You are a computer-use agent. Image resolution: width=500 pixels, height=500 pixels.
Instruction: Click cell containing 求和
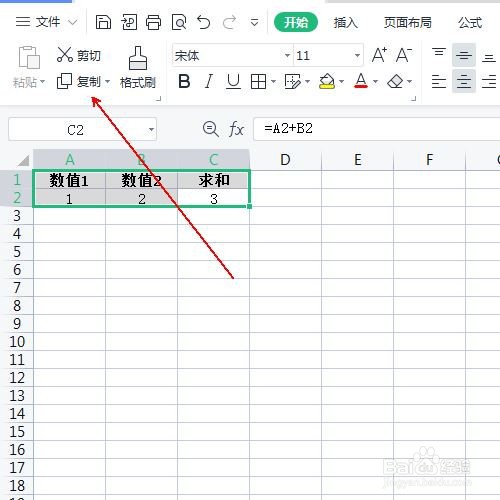(x=214, y=180)
